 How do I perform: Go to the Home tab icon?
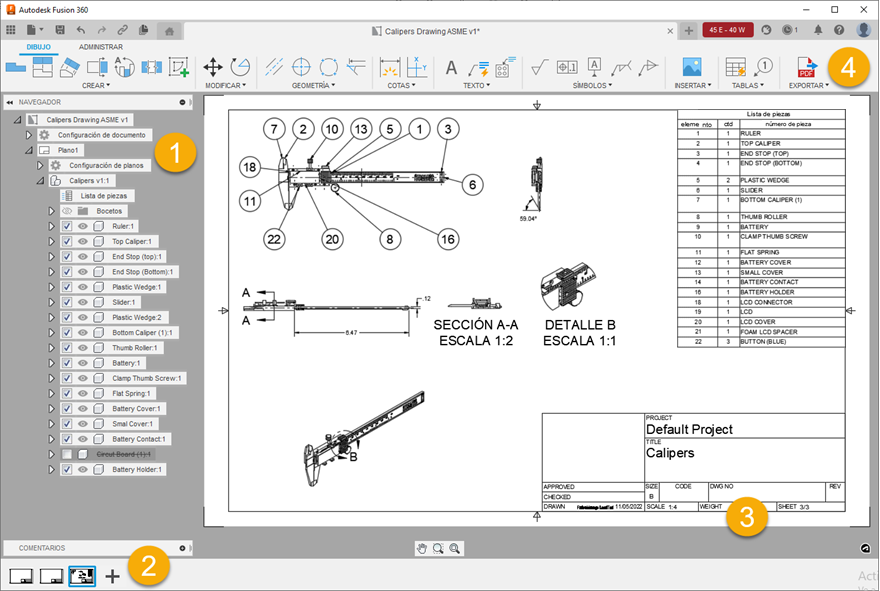coord(169,31)
